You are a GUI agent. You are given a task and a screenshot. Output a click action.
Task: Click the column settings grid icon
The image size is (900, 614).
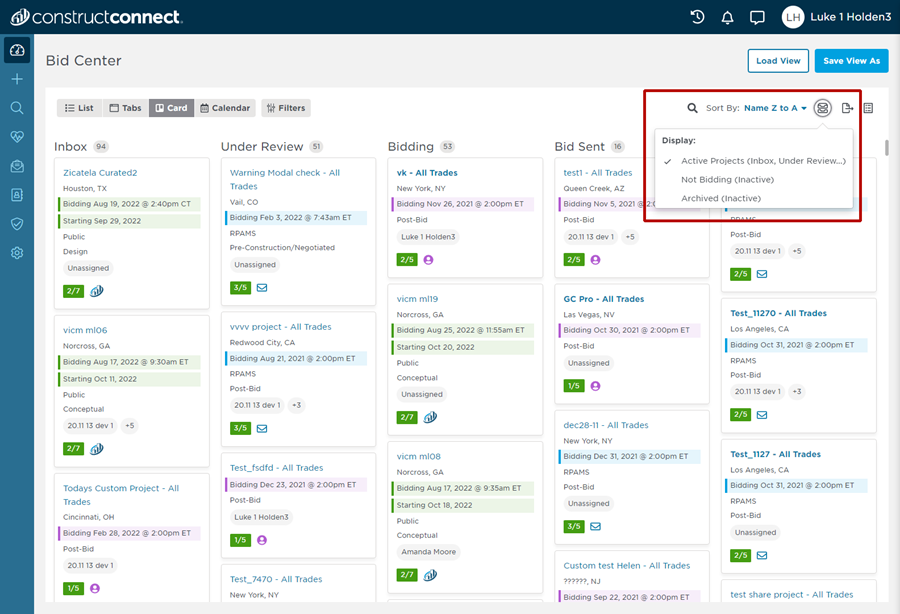tap(868, 108)
